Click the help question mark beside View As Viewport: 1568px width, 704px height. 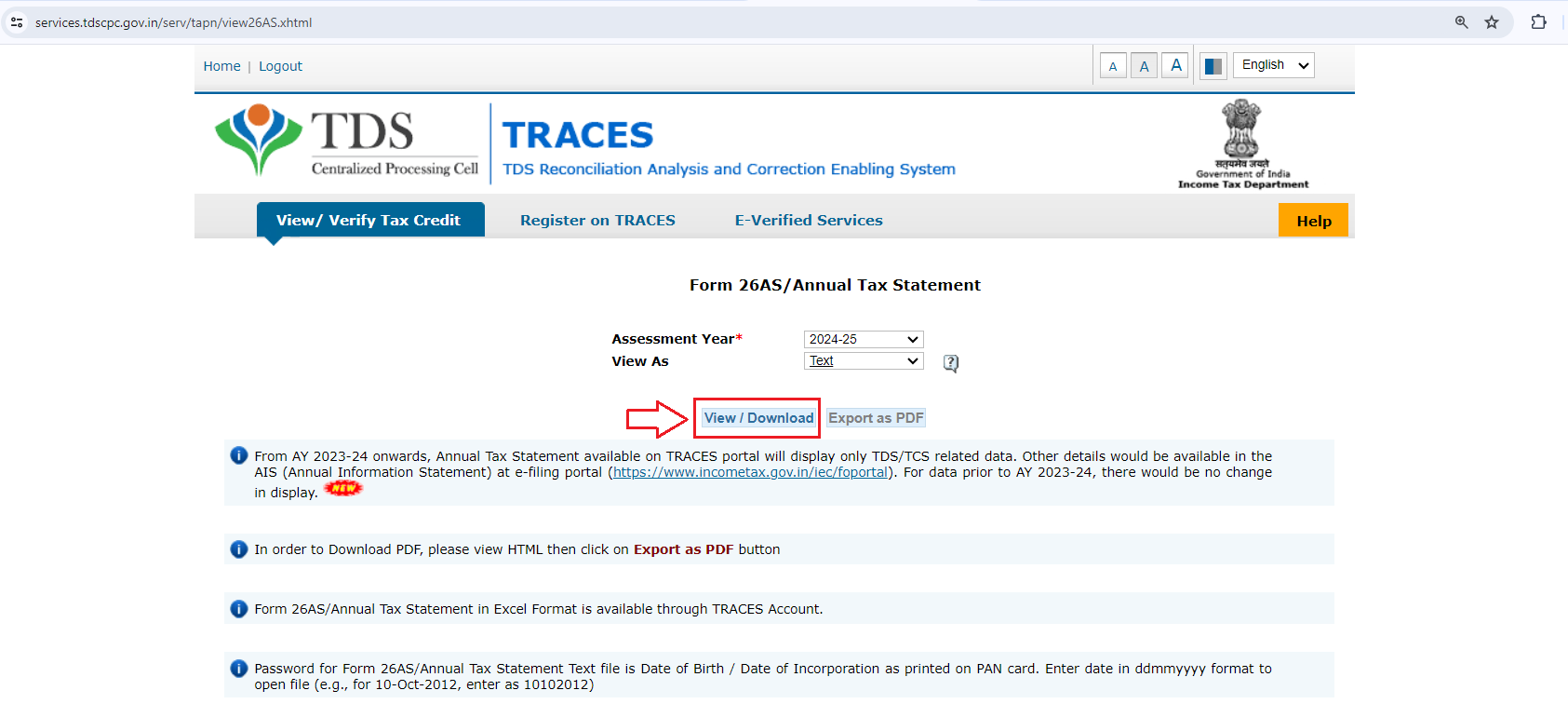tap(950, 363)
